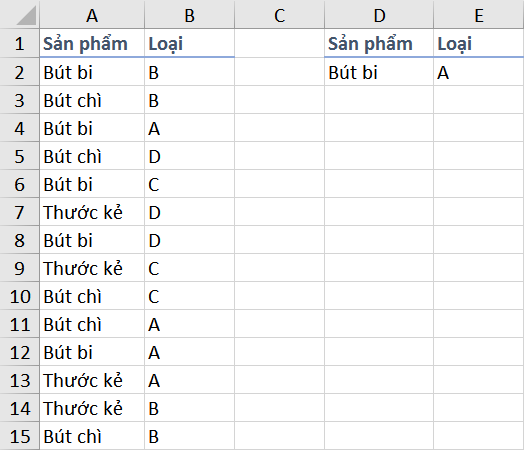
Task: Select cell A7 'Thước kẻ'
Action: click(x=92, y=212)
